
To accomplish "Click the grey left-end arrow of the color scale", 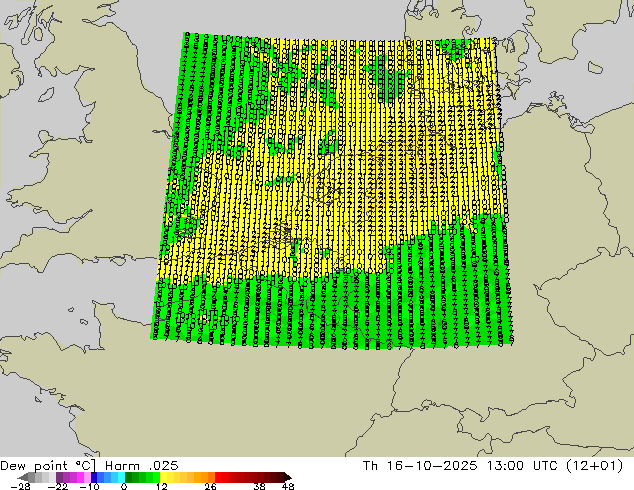I will pyautogui.click(x=22, y=477).
